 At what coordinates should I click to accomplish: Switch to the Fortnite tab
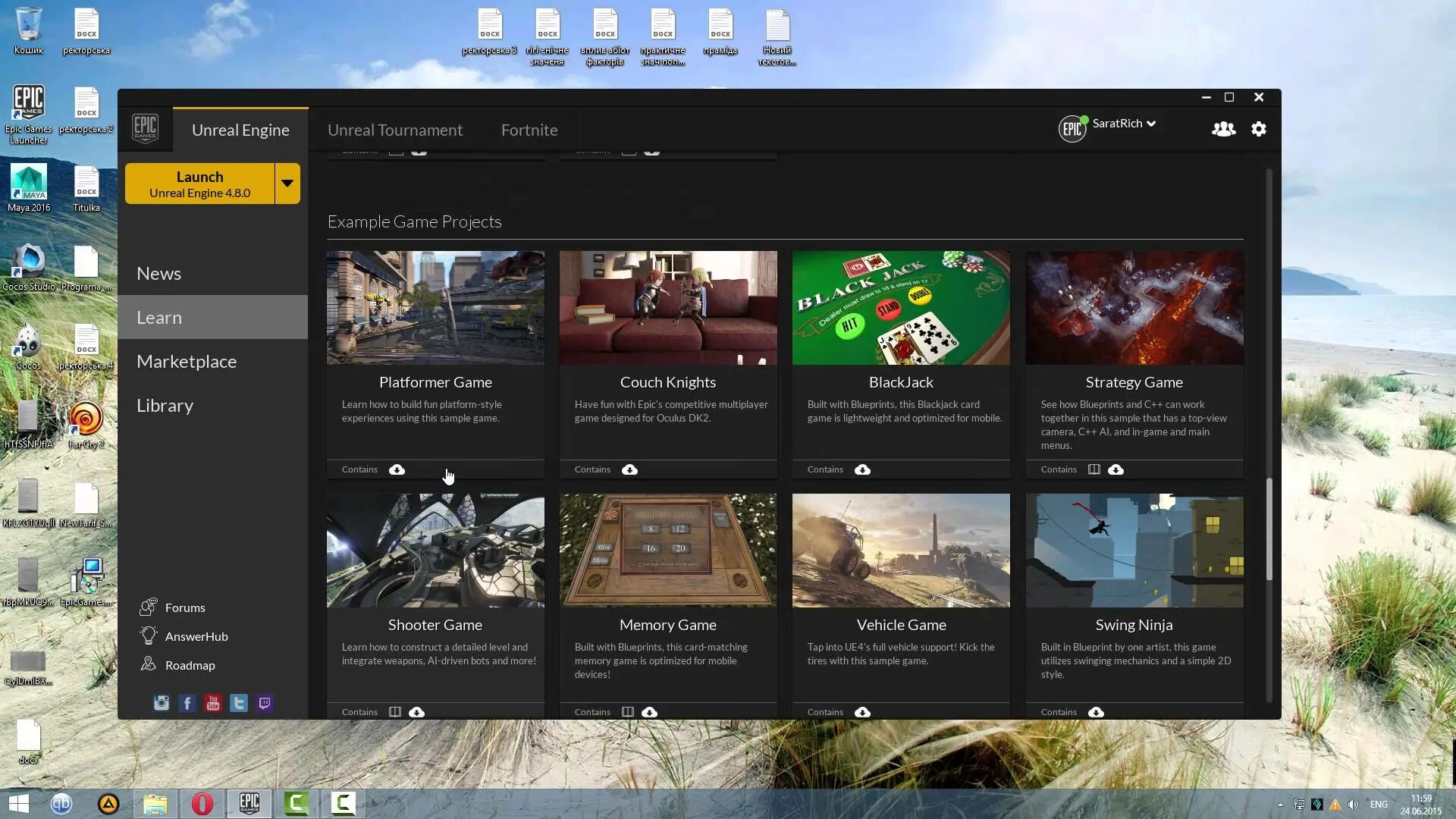tap(529, 130)
